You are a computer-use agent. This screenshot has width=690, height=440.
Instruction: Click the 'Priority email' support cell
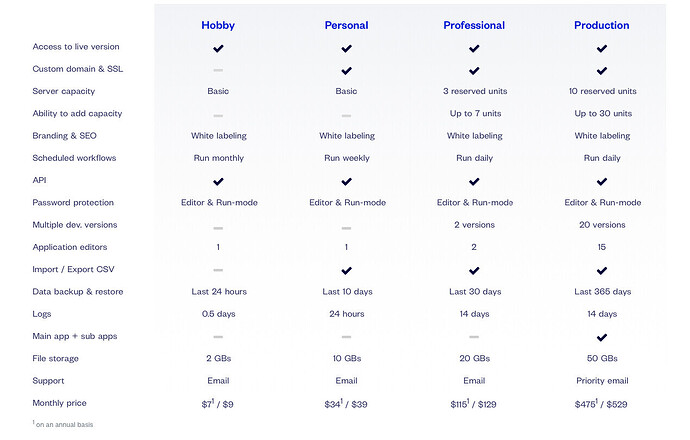pyautogui.click(x=602, y=381)
